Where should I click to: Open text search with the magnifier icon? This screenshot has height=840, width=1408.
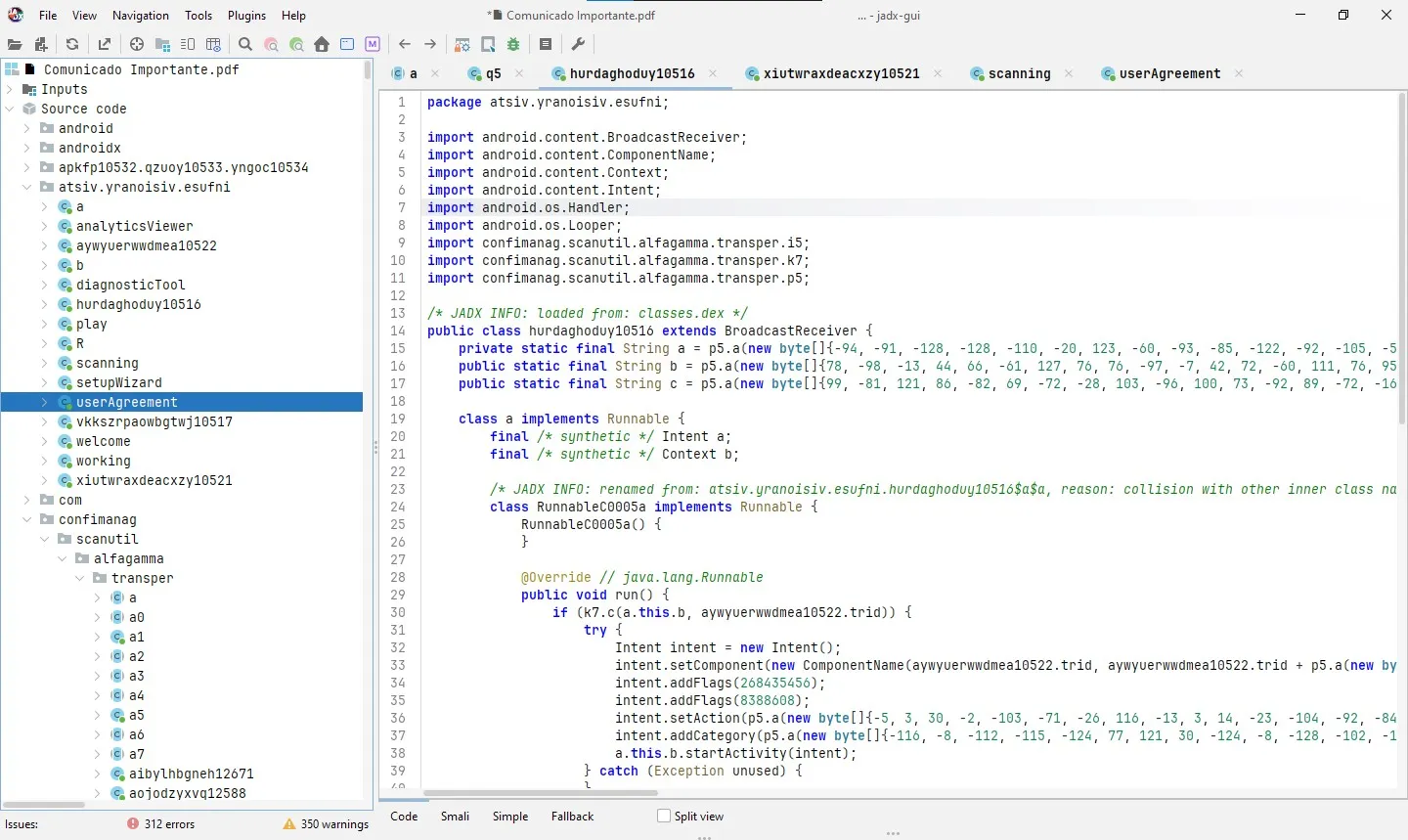tap(245, 44)
